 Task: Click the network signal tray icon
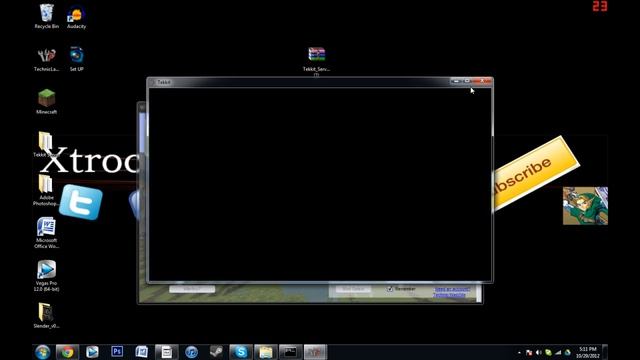pos(558,352)
